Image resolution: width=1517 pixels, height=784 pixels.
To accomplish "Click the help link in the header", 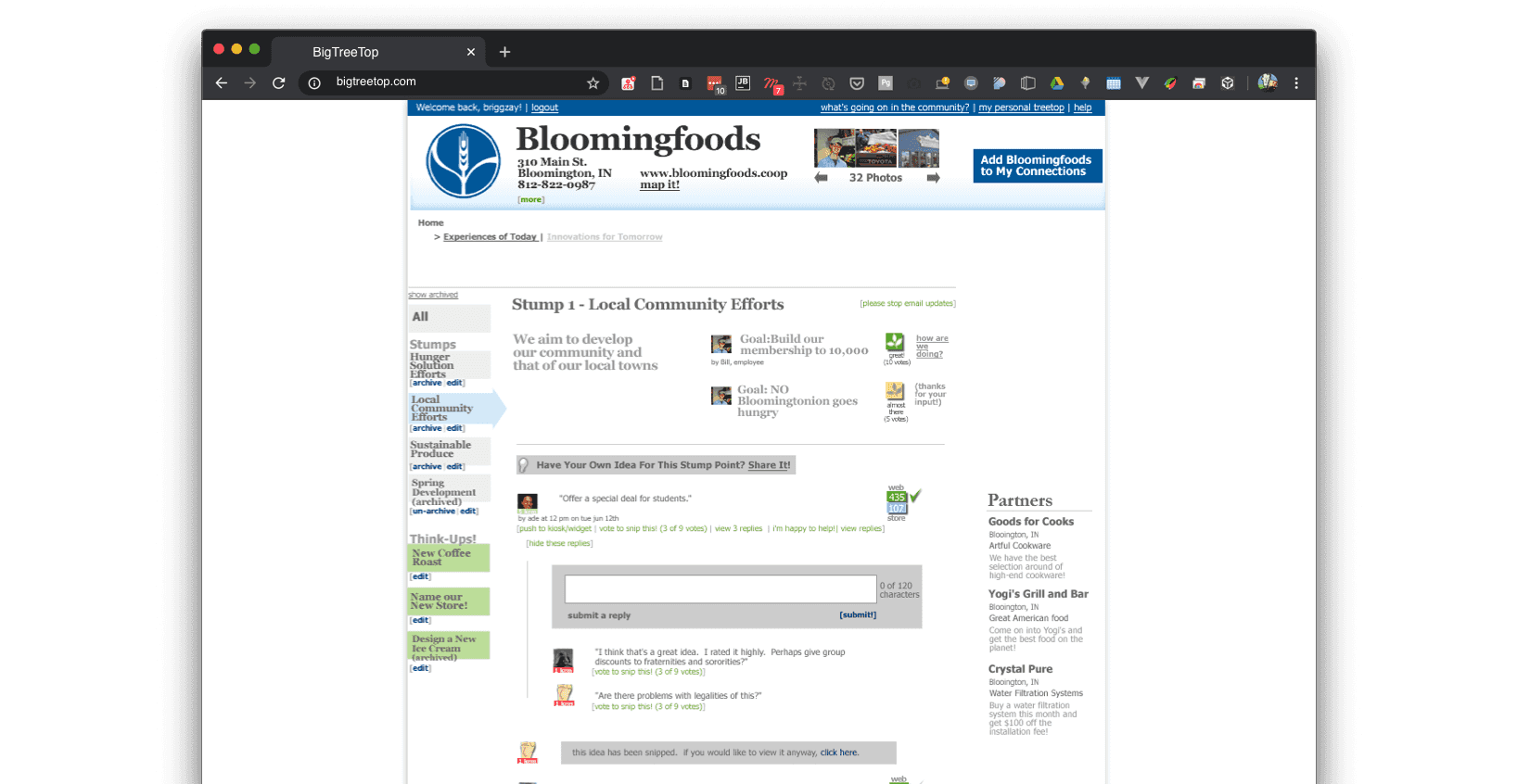I will tap(1082, 107).
